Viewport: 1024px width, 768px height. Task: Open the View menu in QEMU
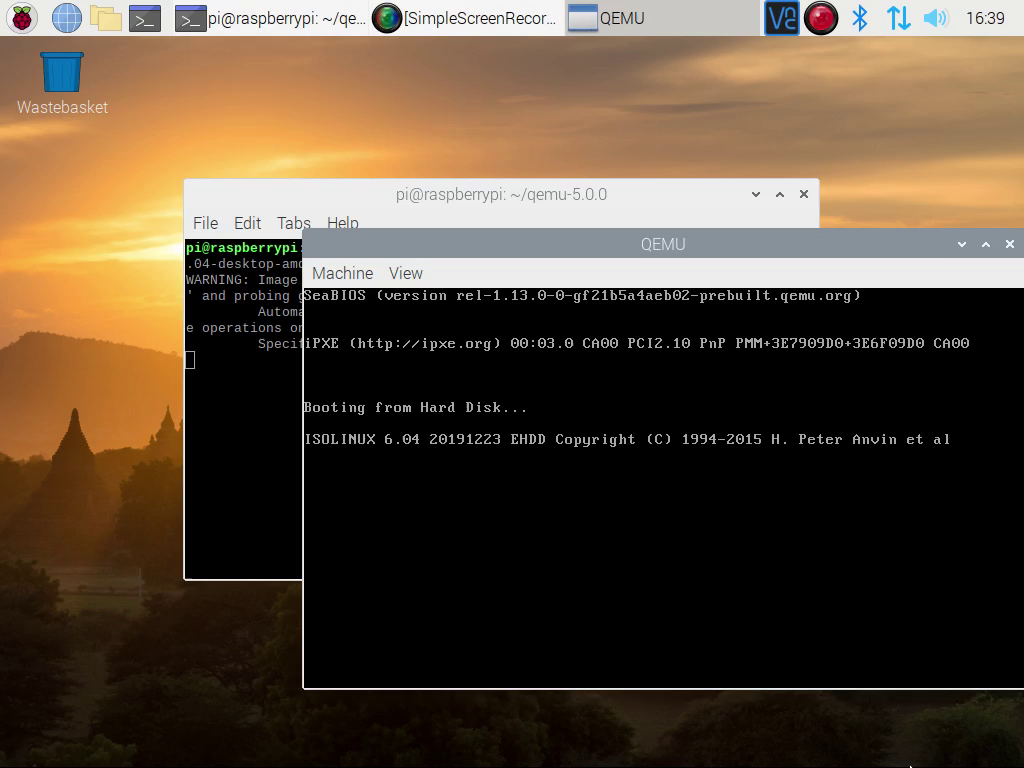pyautogui.click(x=406, y=273)
